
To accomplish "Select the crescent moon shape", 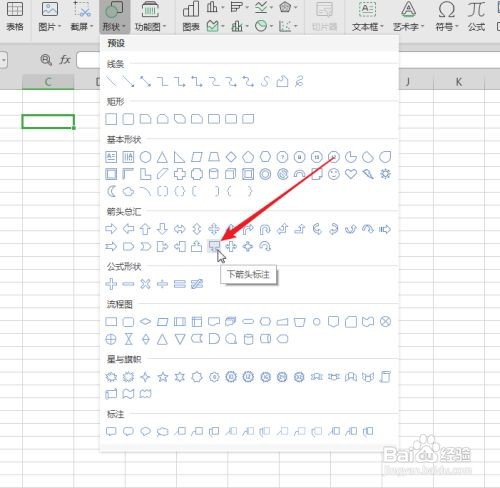I will coord(111,191).
